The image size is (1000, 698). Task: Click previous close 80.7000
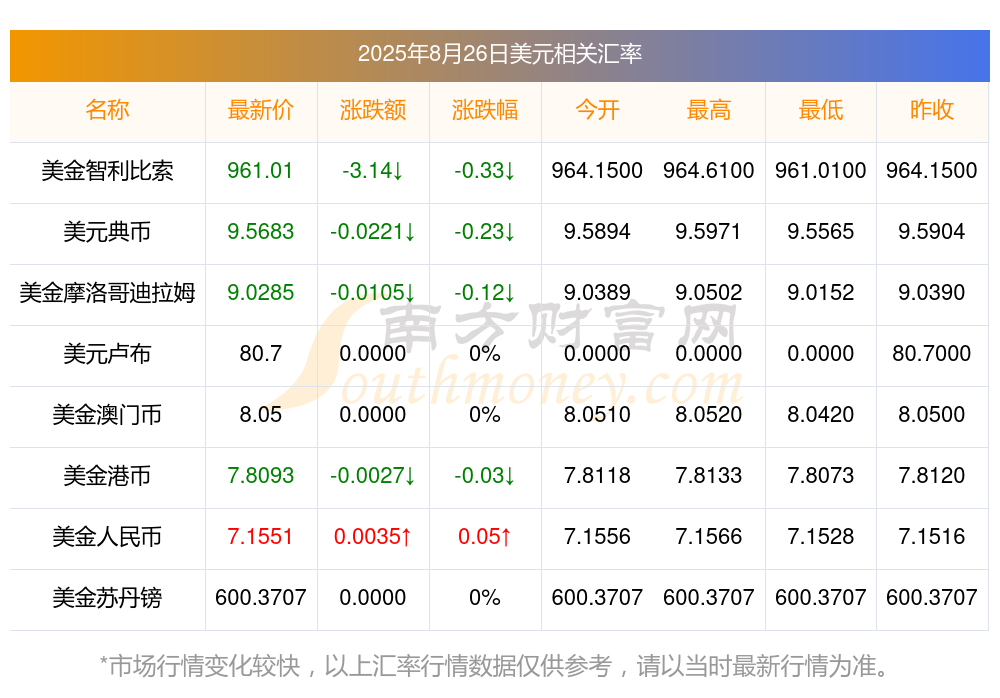tap(932, 353)
